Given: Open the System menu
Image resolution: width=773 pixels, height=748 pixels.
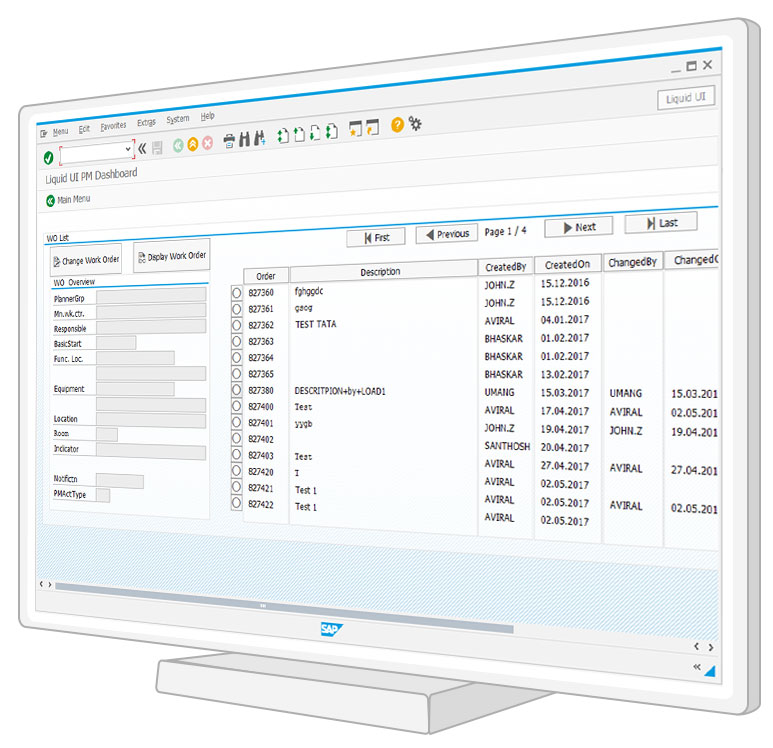Looking at the screenshot, I should (x=177, y=120).
